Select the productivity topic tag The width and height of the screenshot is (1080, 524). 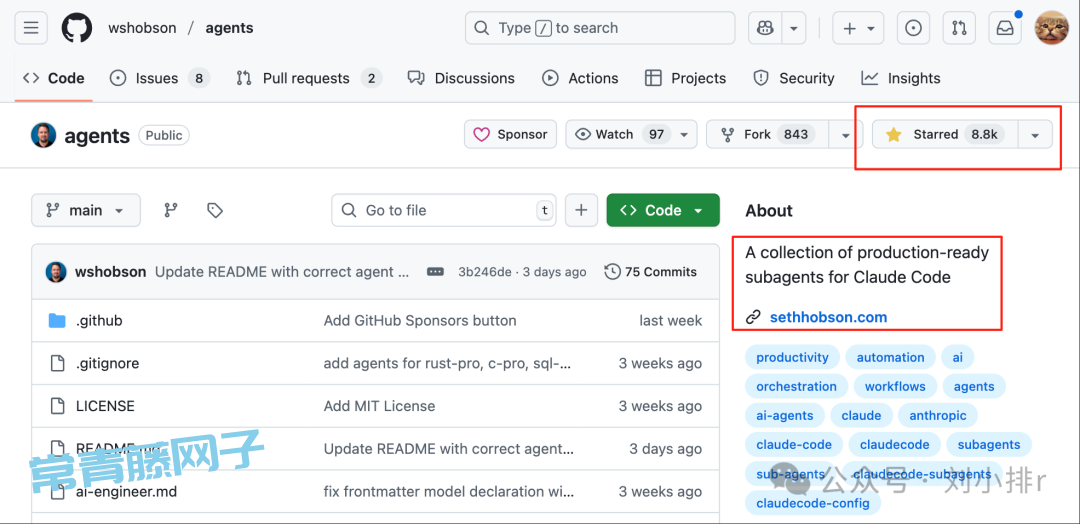pos(792,357)
